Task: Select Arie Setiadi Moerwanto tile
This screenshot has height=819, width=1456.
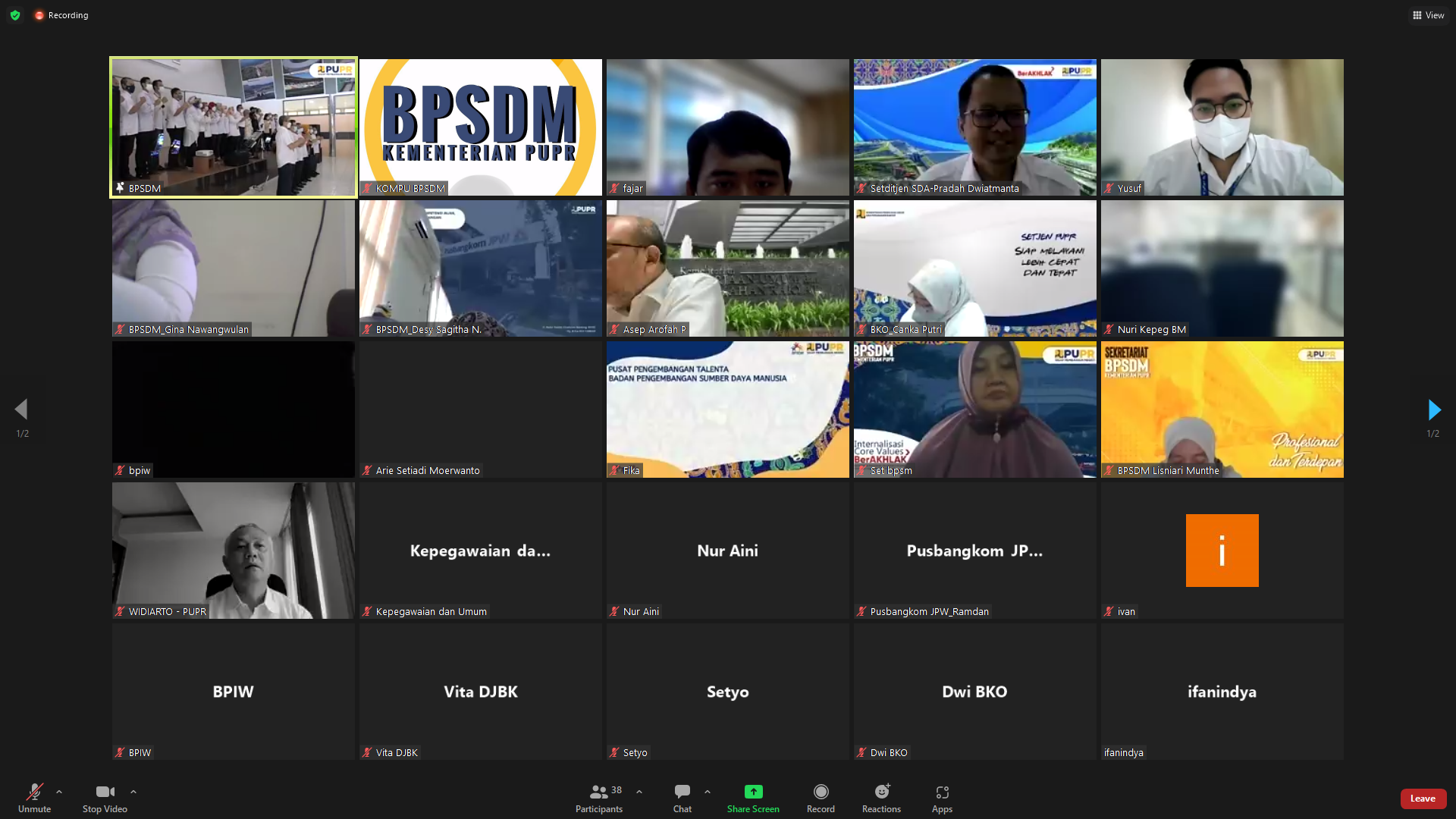Action: (x=481, y=409)
